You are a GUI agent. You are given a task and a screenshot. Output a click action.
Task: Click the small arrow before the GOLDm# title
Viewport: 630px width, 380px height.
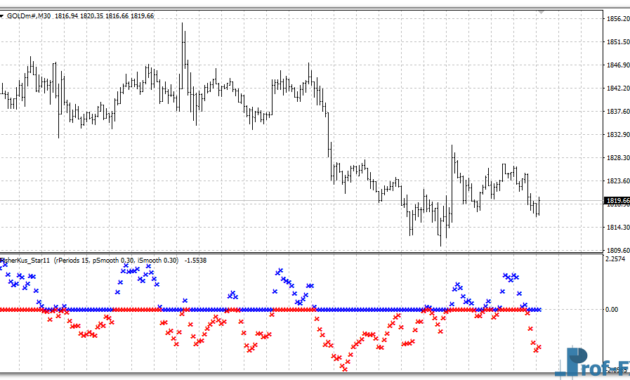(2, 16)
